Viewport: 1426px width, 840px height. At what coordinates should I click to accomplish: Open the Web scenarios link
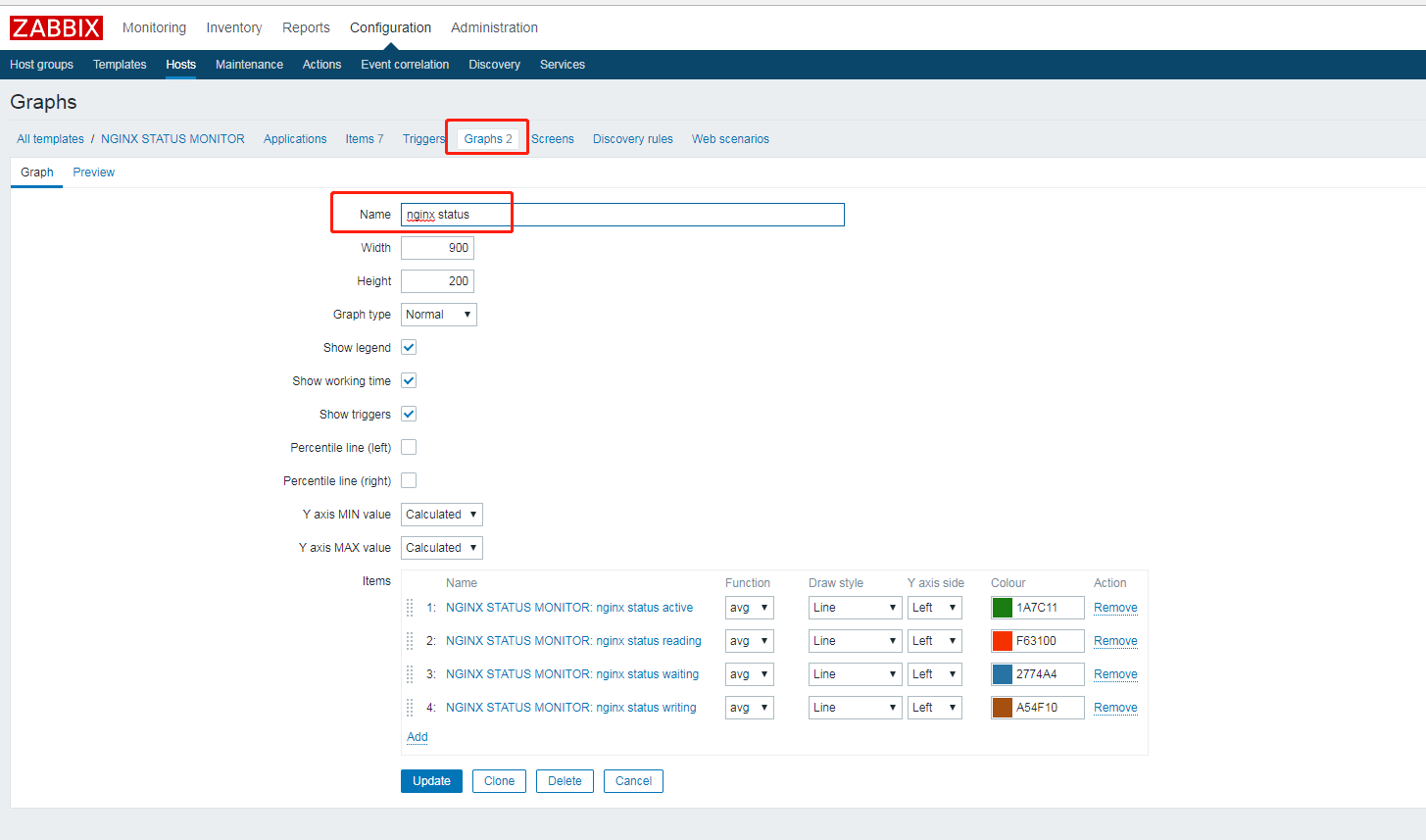pos(730,139)
